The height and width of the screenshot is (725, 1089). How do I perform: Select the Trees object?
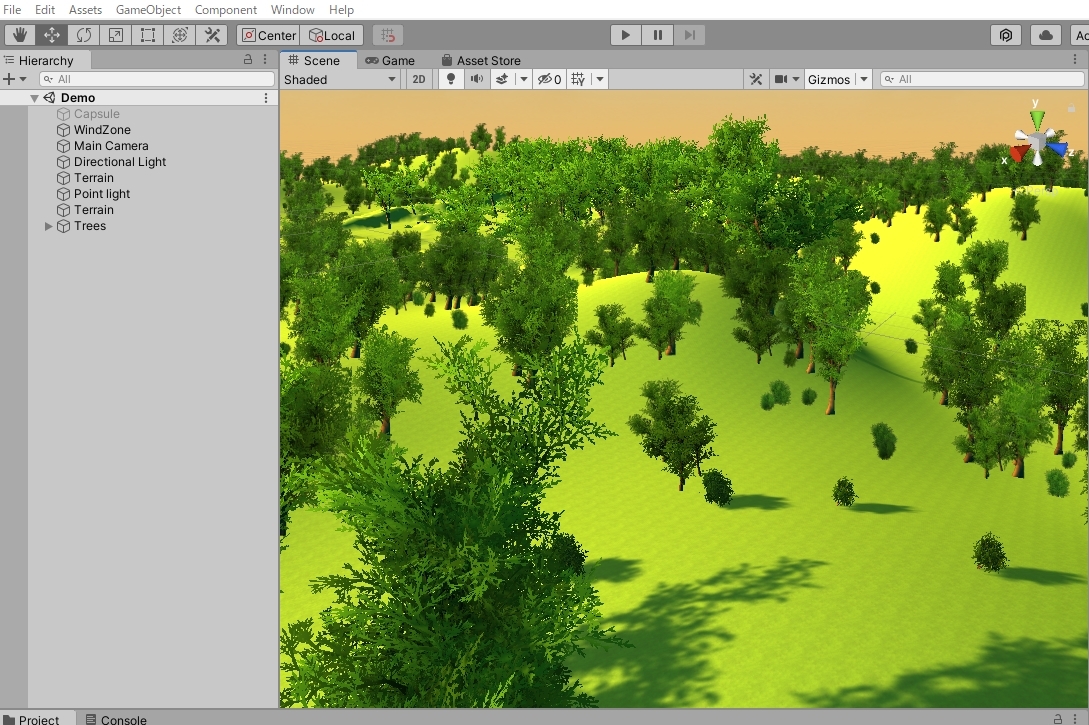[90, 226]
